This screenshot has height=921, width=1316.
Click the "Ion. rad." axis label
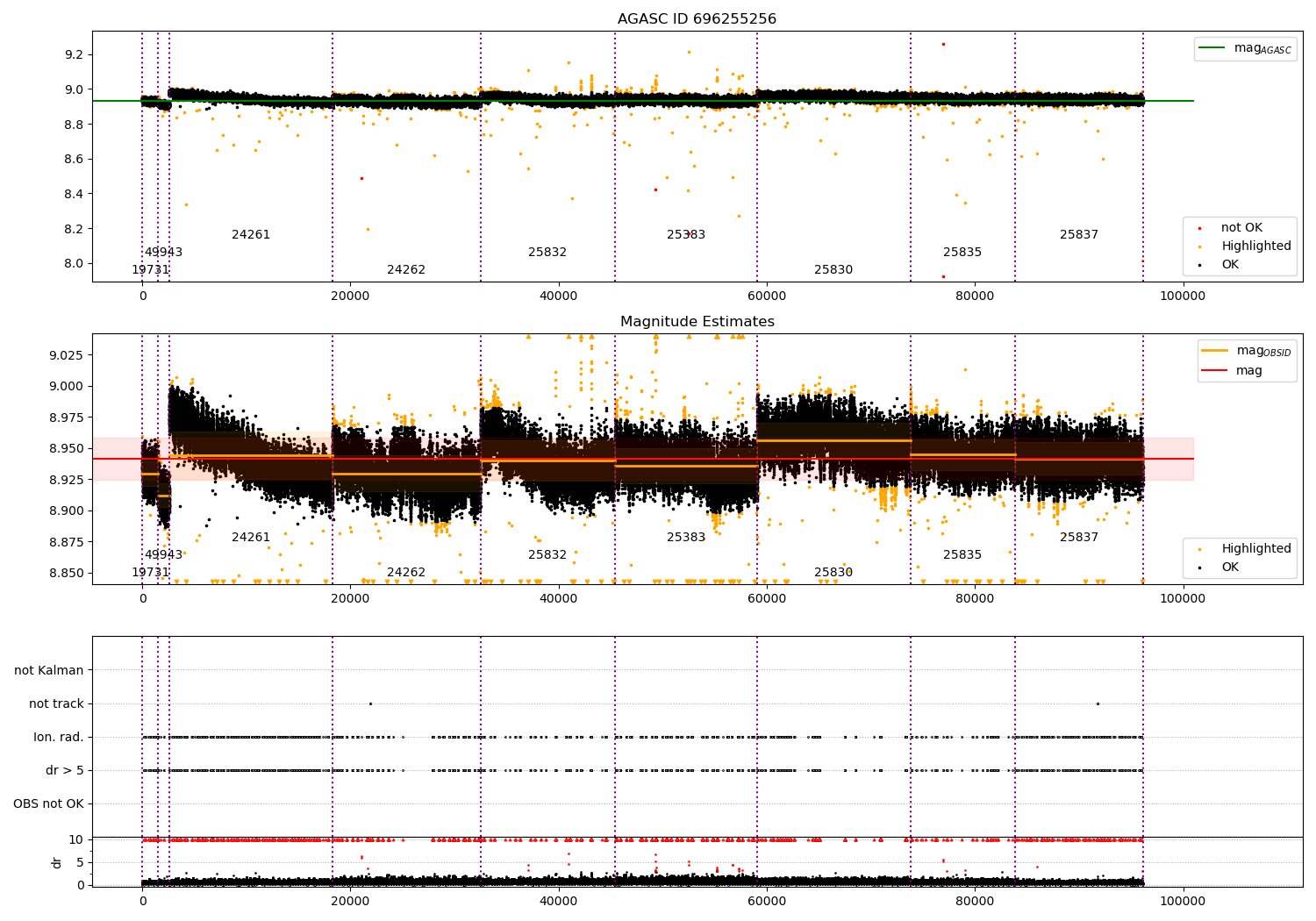tap(59, 737)
